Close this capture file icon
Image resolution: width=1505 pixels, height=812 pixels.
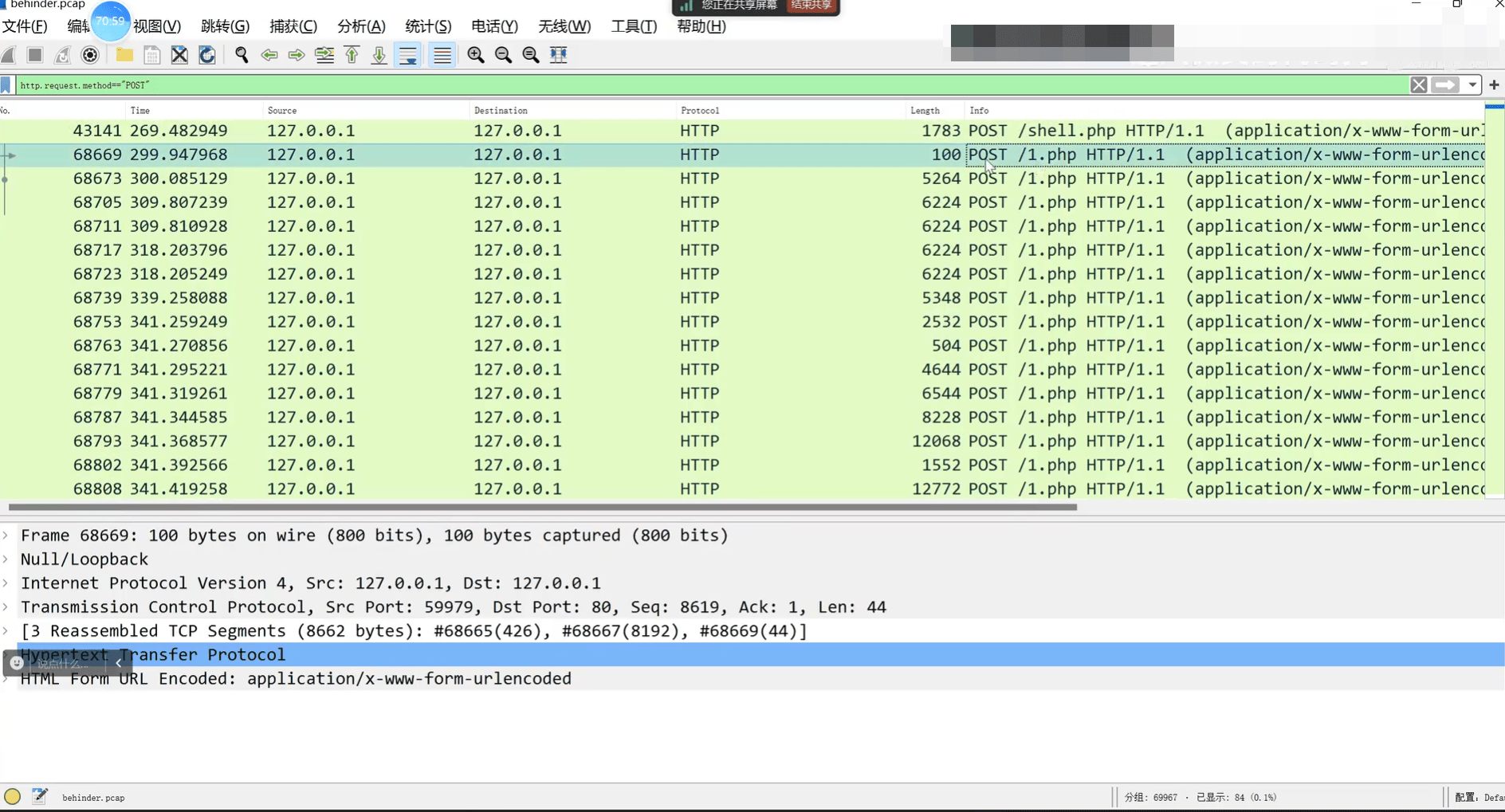click(x=179, y=55)
